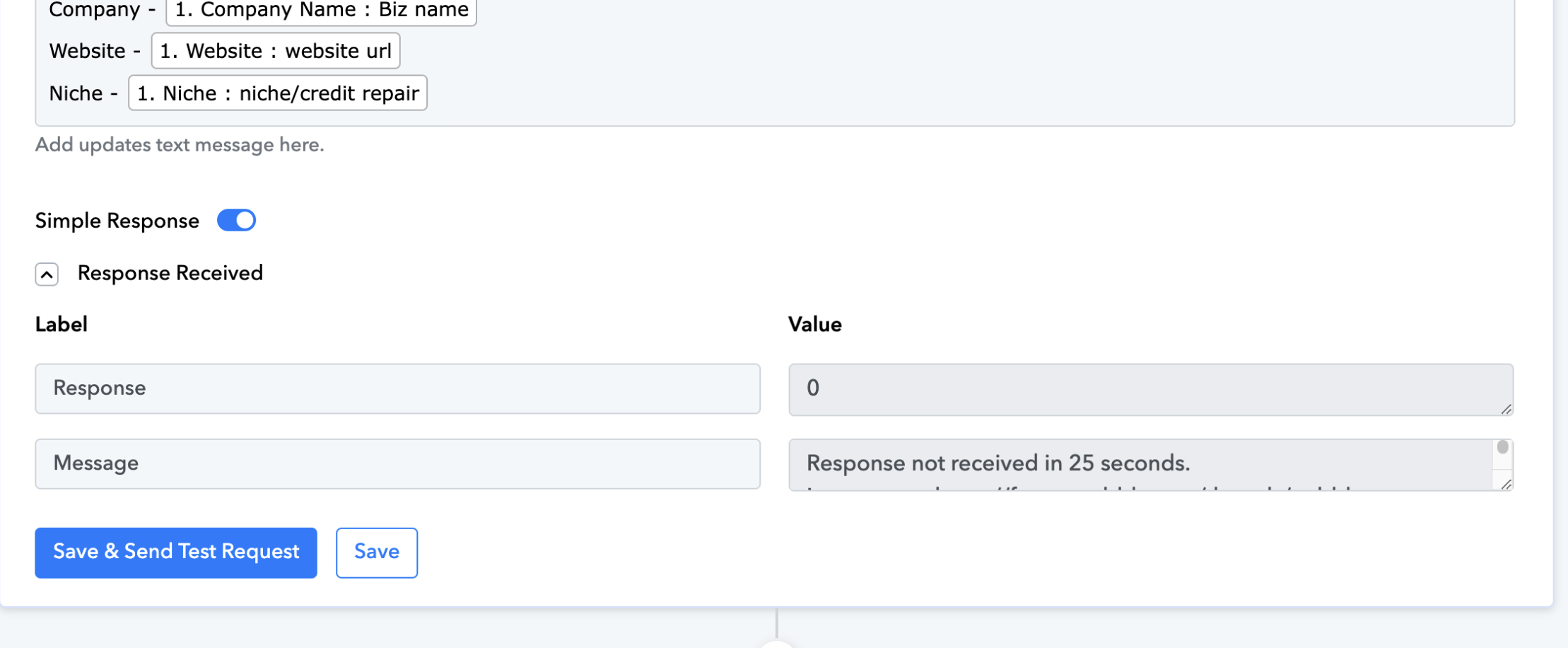
Task: Focus the Response label field
Action: click(397, 389)
